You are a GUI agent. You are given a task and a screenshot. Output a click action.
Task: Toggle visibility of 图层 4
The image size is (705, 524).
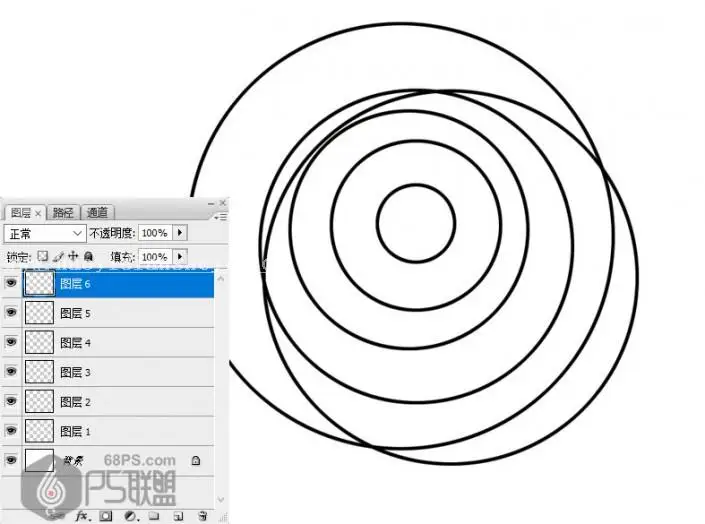(x=11, y=342)
